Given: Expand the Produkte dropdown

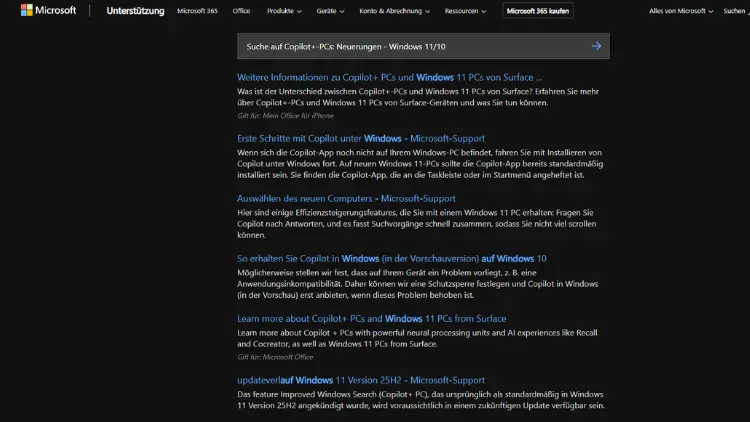Looking at the screenshot, I should [284, 11].
